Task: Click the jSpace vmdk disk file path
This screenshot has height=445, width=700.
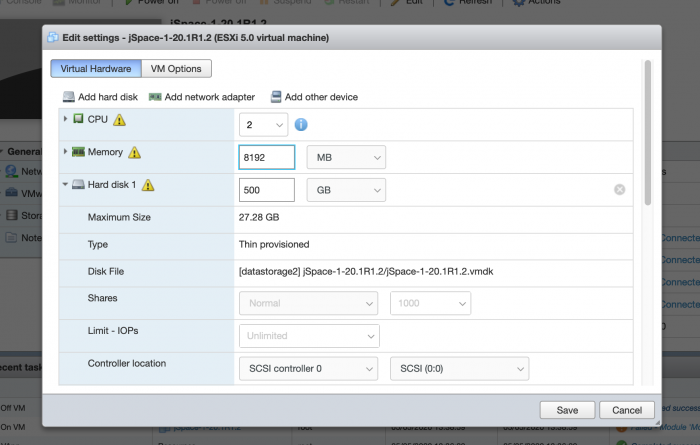Action: tap(366, 271)
